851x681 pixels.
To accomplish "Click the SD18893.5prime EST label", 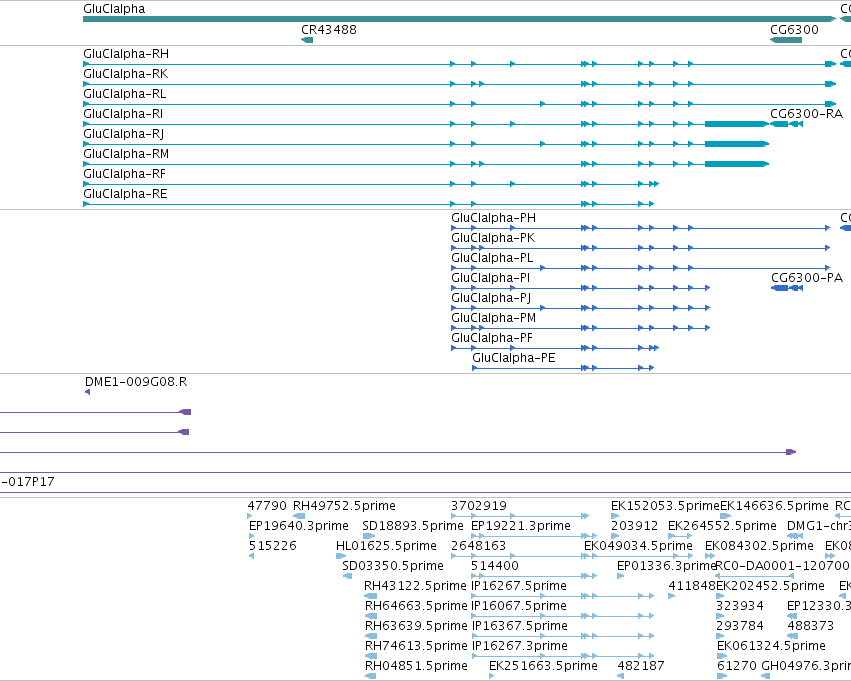I will tap(412, 526).
